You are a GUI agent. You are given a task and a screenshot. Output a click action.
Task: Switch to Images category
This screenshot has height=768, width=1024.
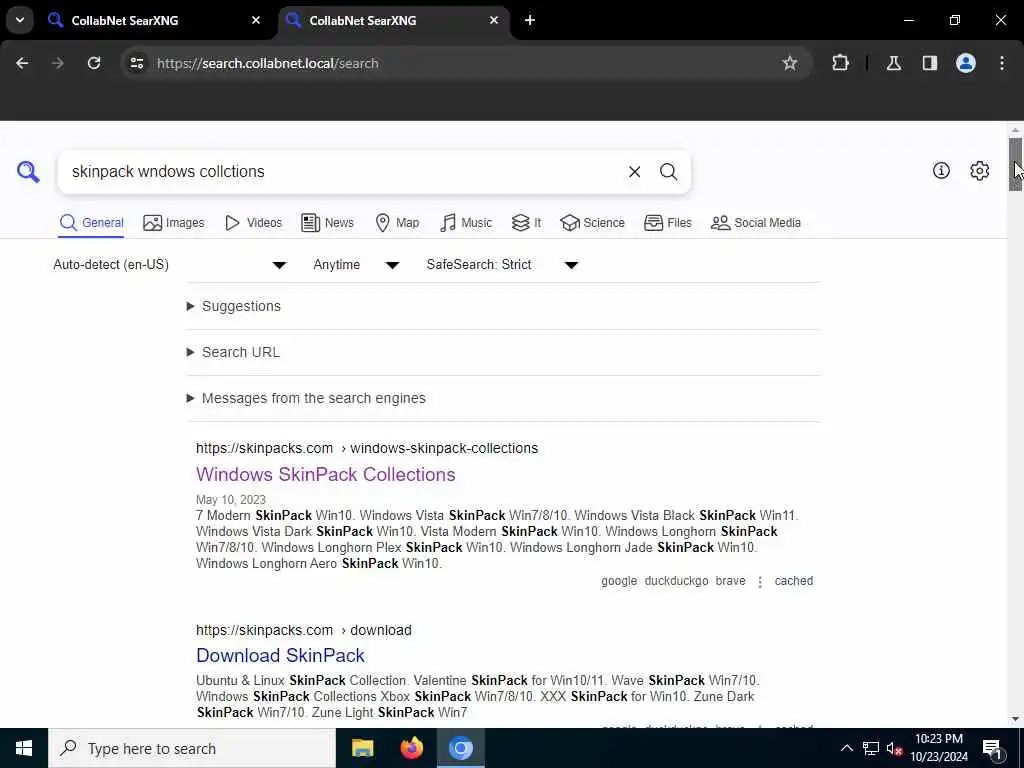click(174, 223)
